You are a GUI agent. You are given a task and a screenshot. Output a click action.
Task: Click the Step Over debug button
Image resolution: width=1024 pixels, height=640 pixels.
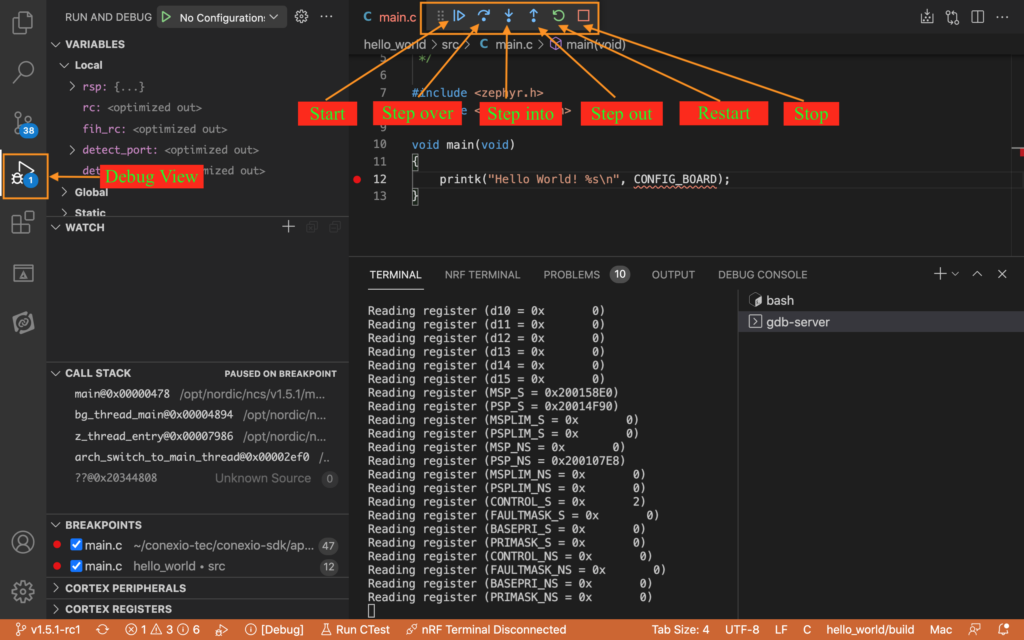484,16
